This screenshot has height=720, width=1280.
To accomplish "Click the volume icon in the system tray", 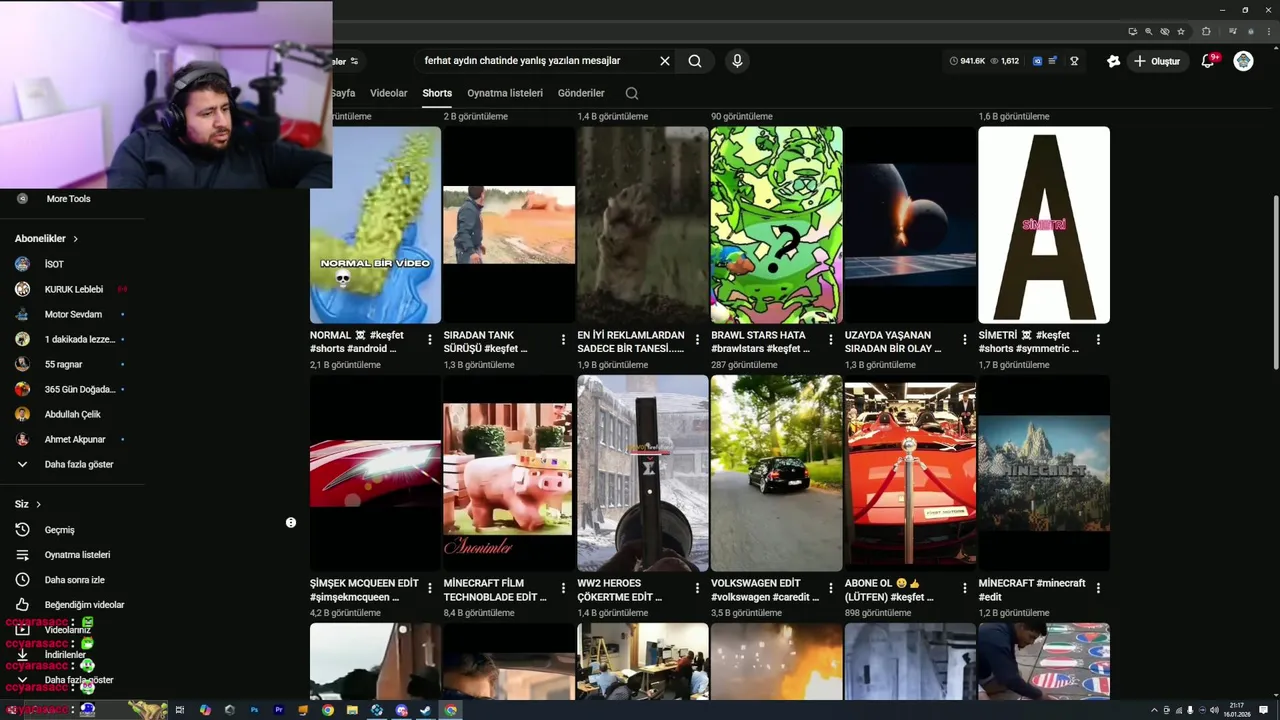I will coord(1214,710).
